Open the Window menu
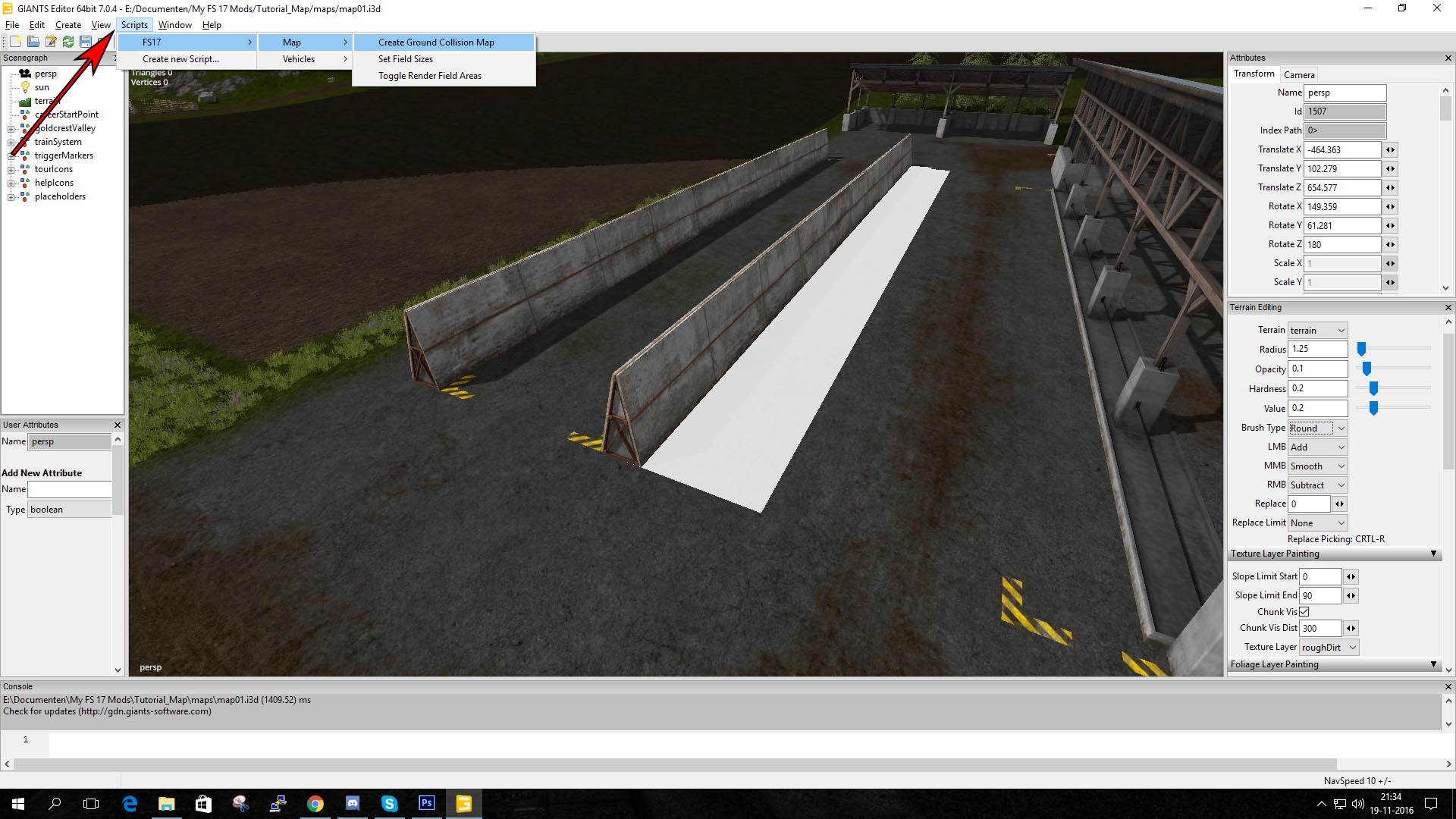Image resolution: width=1456 pixels, height=819 pixels. pos(174,25)
